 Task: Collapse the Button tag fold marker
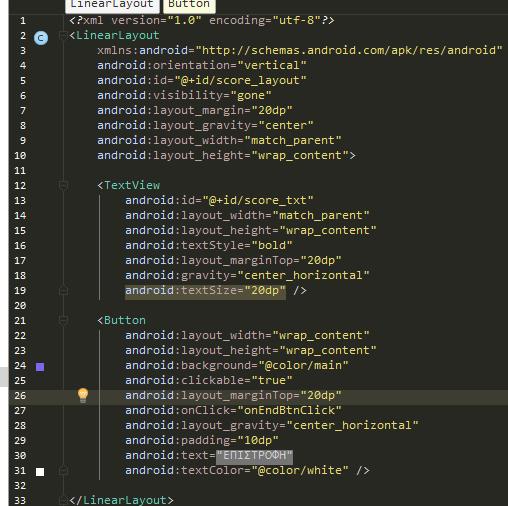tap(63, 320)
